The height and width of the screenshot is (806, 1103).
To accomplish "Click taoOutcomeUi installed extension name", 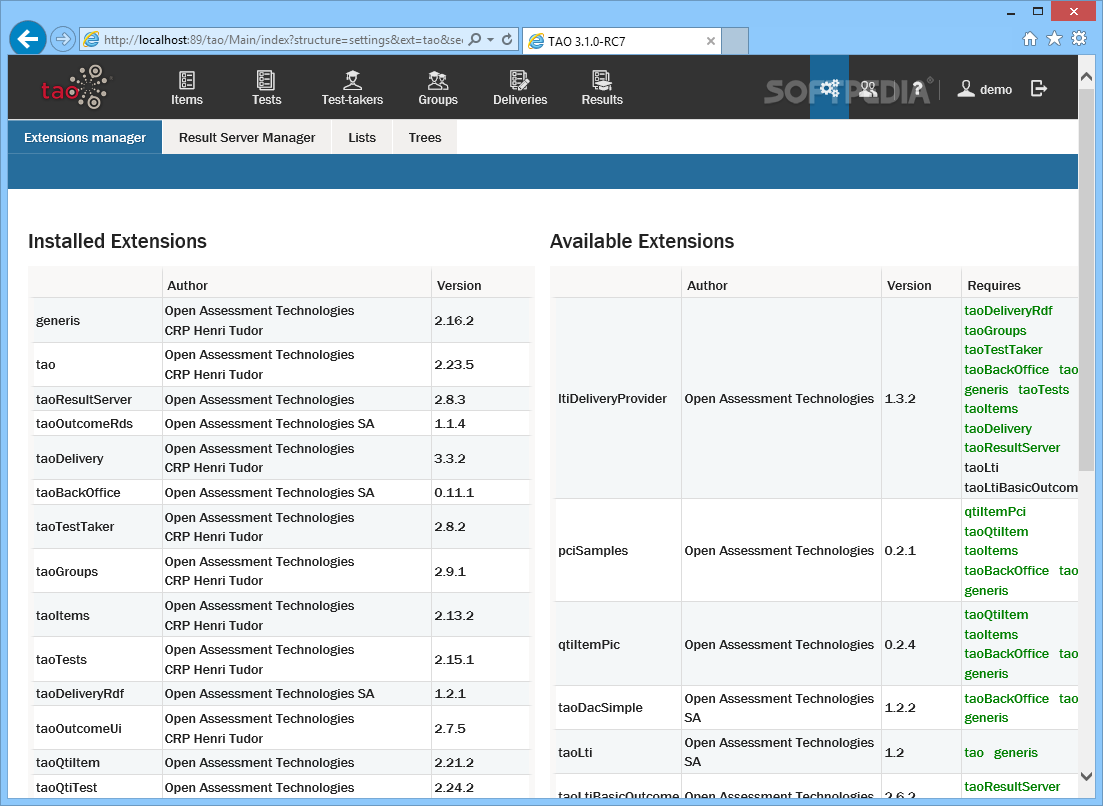I will coord(79,729).
